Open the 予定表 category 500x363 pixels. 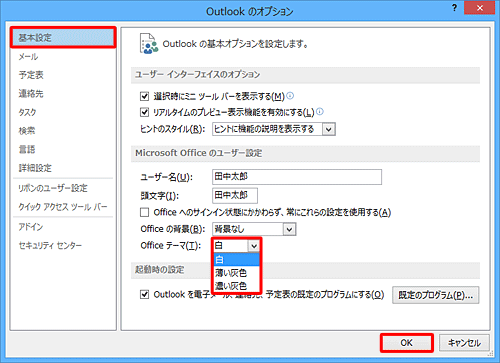point(63,75)
